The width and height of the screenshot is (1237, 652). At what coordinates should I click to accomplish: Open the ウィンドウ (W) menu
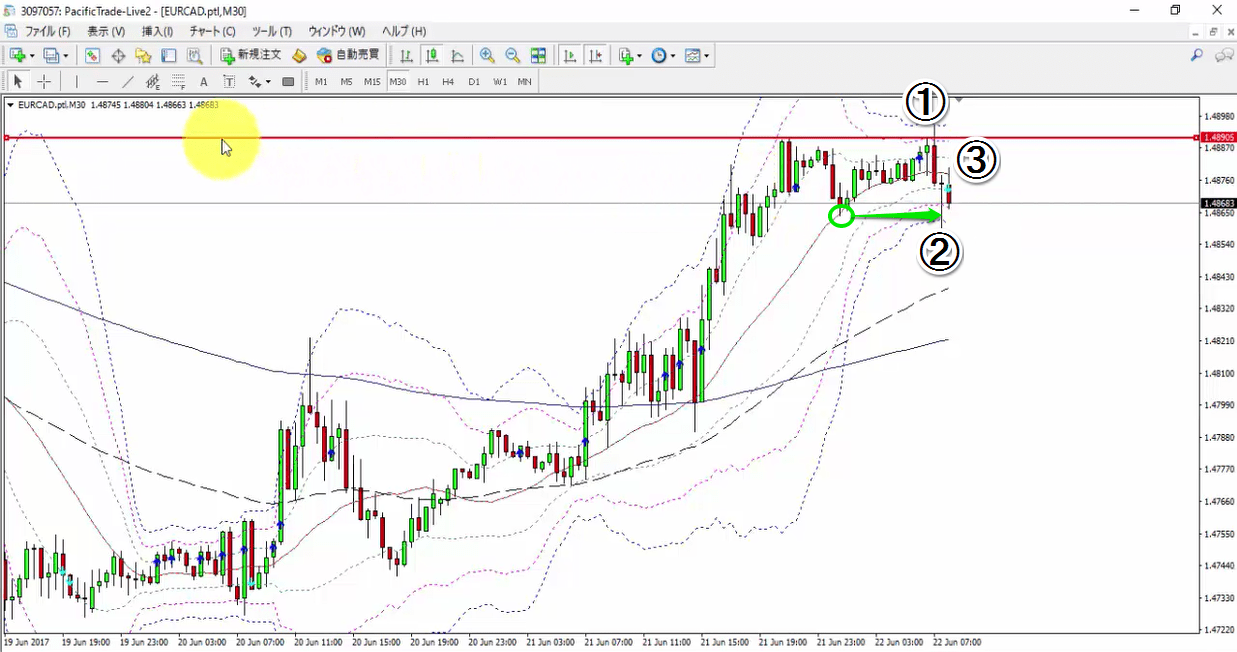click(337, 32)
